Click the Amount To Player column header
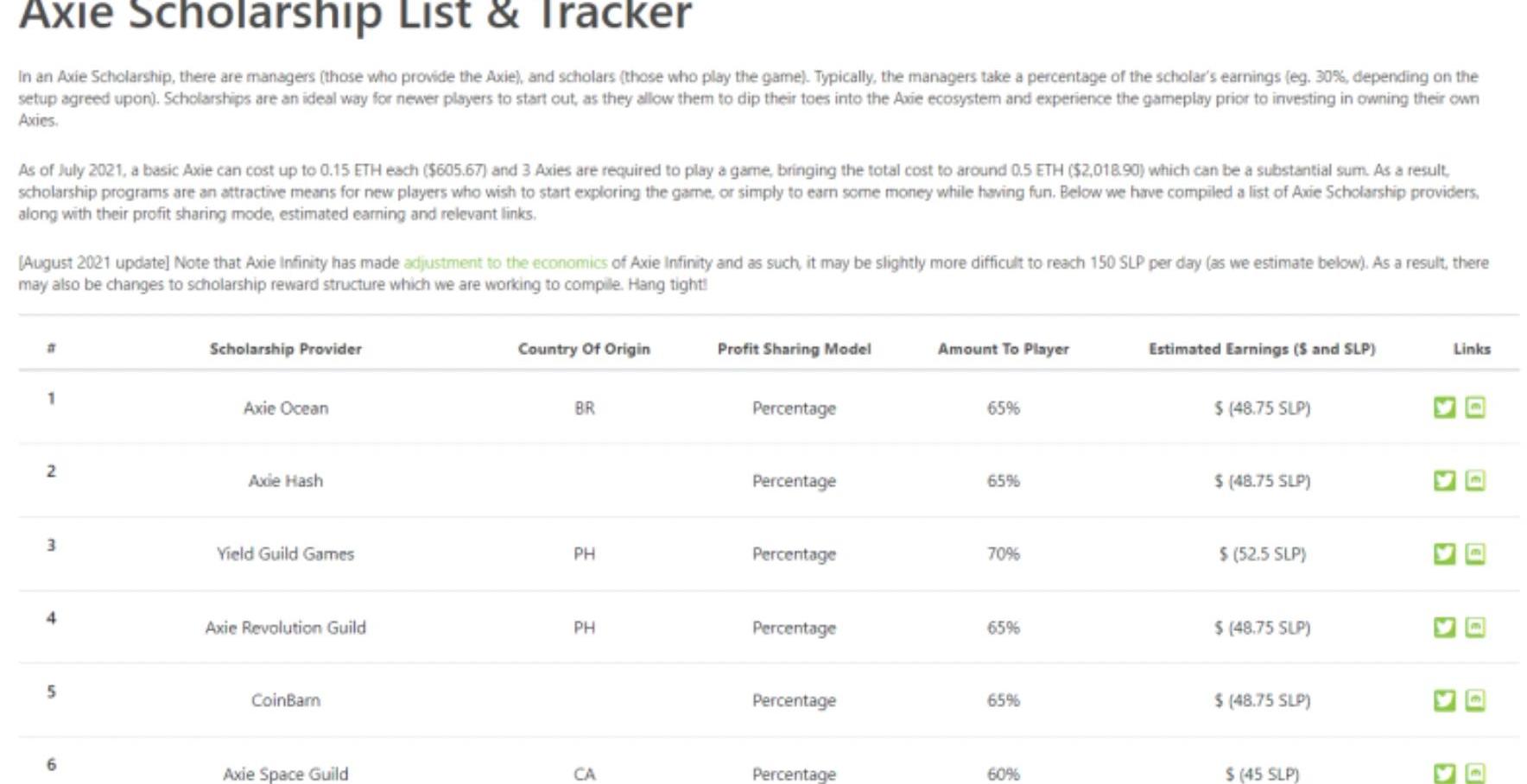The image size is (1527, 784). click(1003, 349)
